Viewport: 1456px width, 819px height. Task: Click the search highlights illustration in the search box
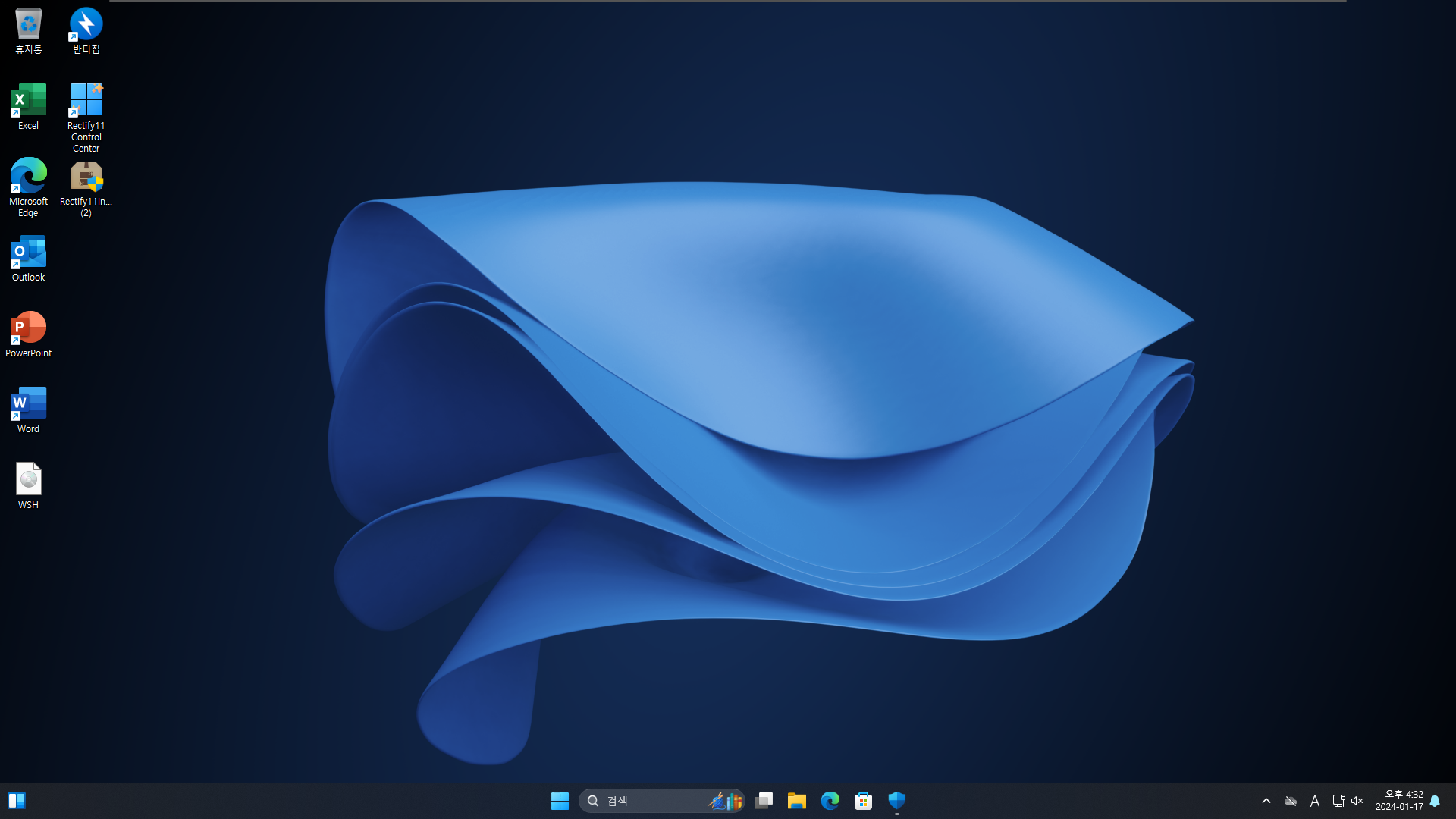tap(726, 801)
